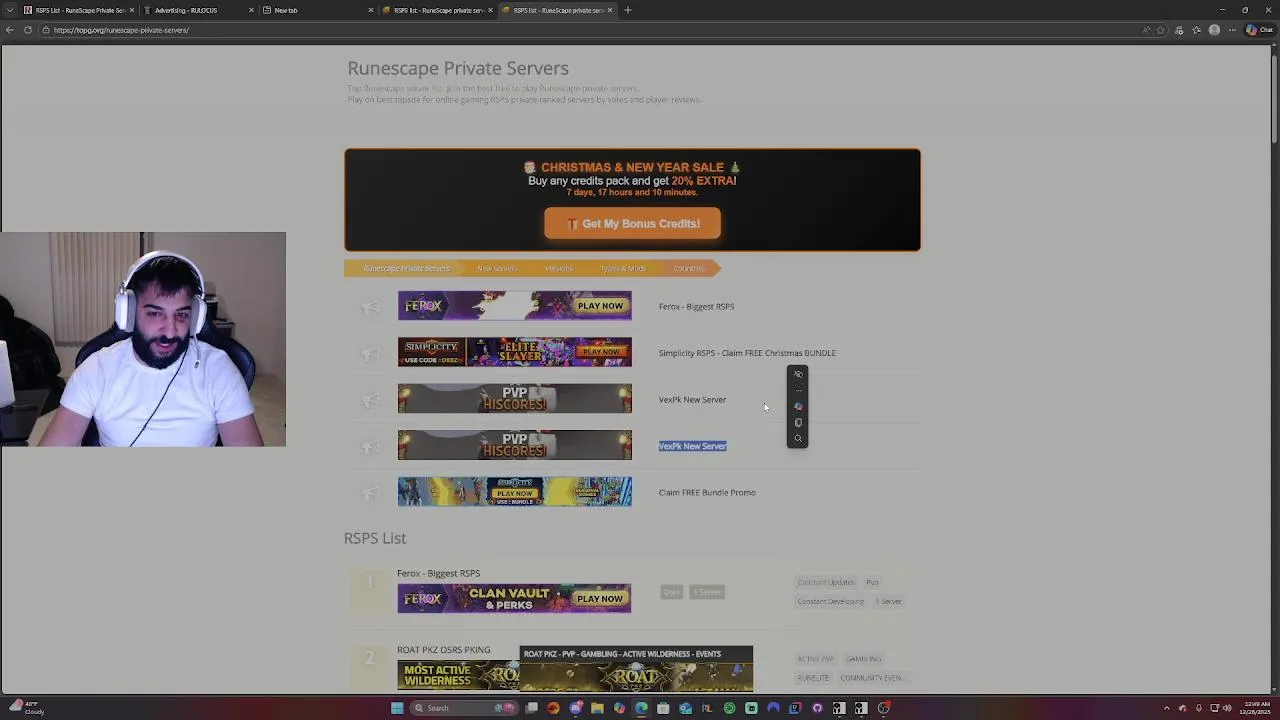The height and width of the screenshot is (720, 1280).
Task: Open Ferox Clan Vault & Perks banner
Action: pyautogui.click(x=514, y=599)
